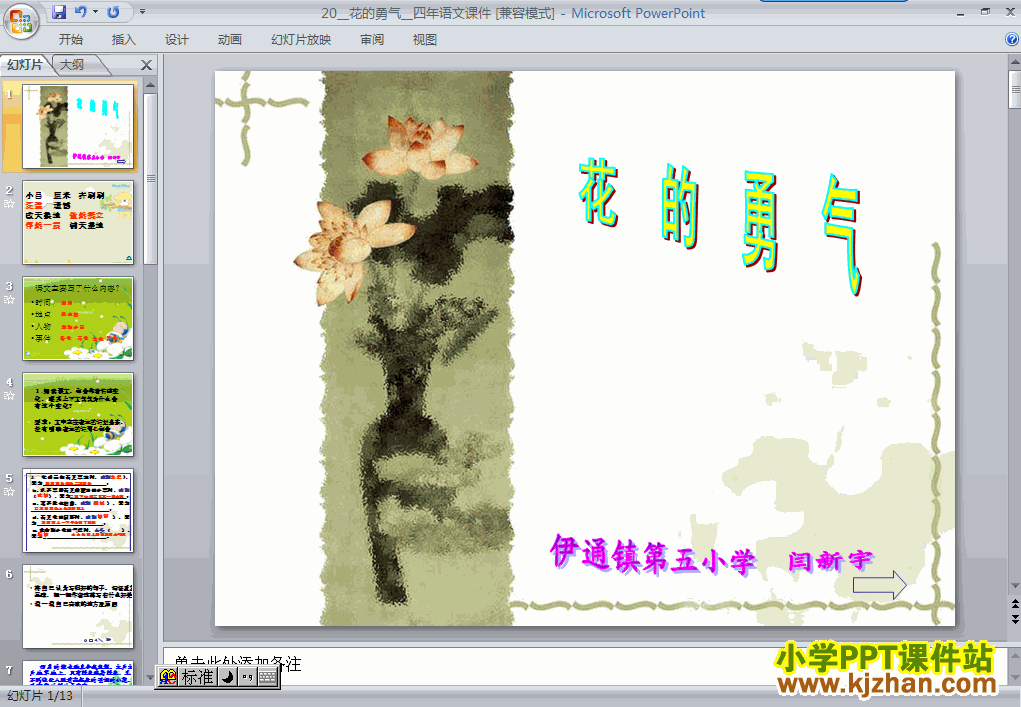Show the 幻灯片 thumbnails pane tab
The height and width of the screenshot is (707, 1021).
click(25, 64)
